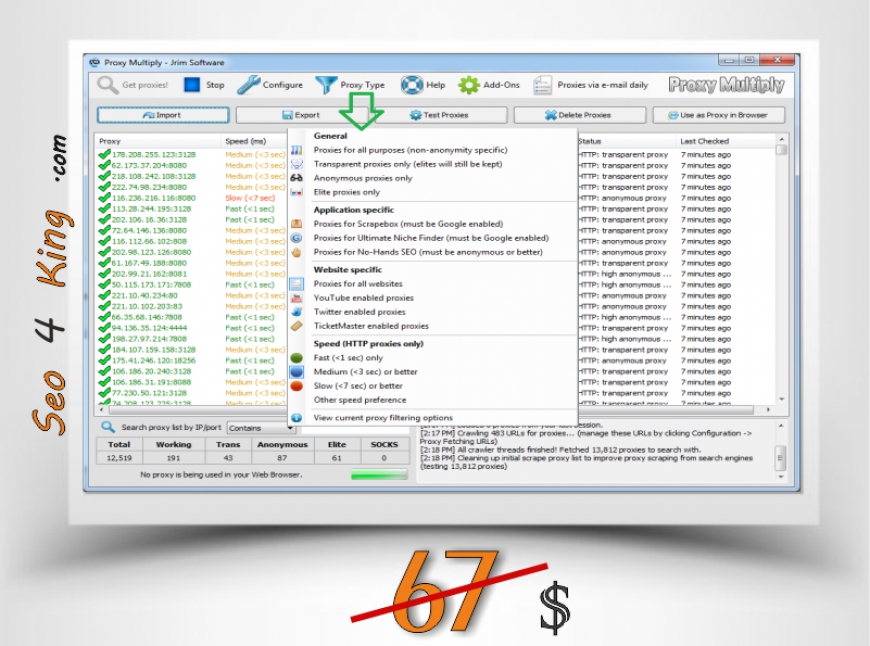Open View current proxy filtering options
This screenshot has width=870, height=646.
point(383,417)
